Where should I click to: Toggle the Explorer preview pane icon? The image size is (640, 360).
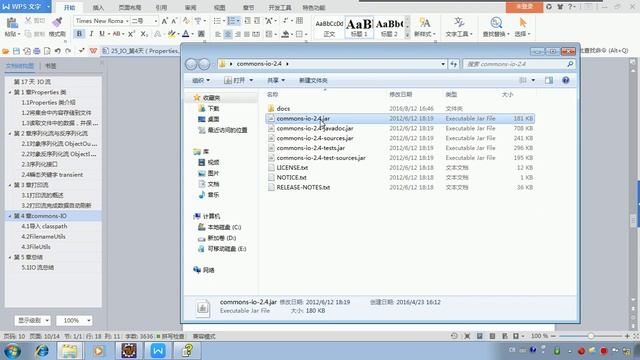coord(549,80)
